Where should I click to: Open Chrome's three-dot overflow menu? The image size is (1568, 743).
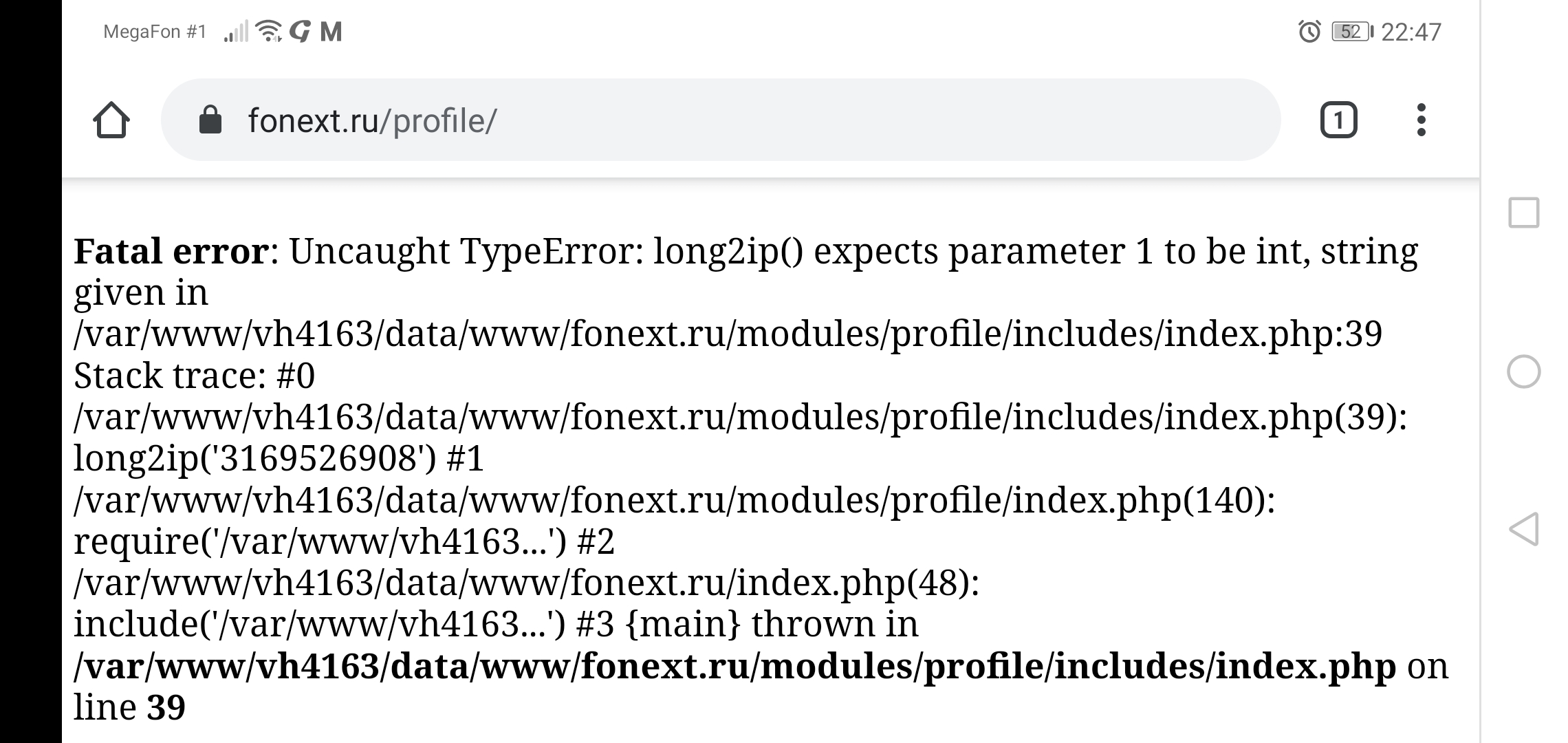click(1421, 120)
